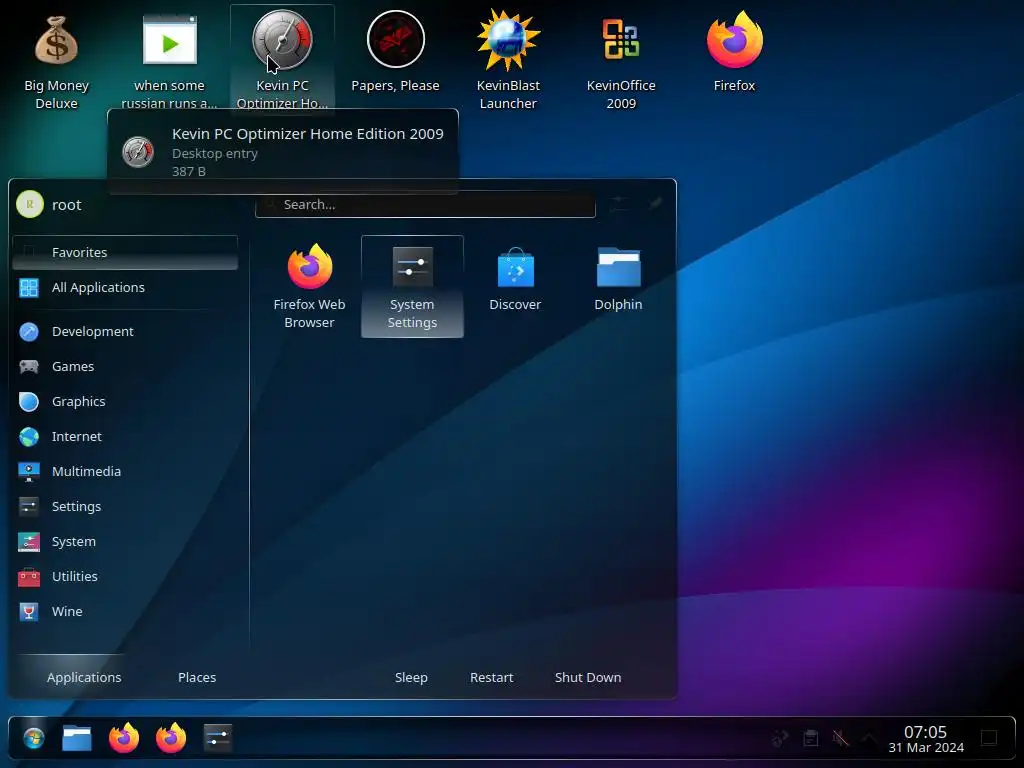1024x768 pixels.
Task: Focus the Search field in launcher
Action: pyautogui.click(x=425, y=204)
